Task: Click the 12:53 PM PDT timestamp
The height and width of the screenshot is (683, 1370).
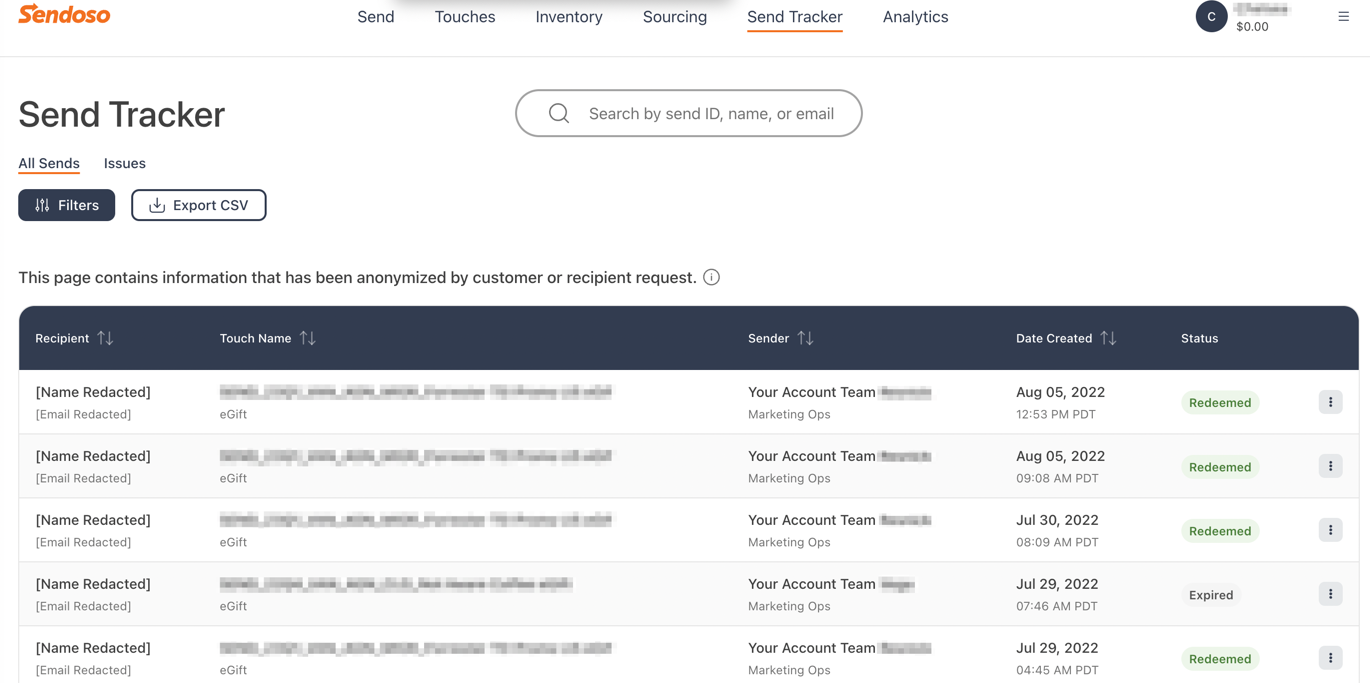Action: (x=1056, y=414)
